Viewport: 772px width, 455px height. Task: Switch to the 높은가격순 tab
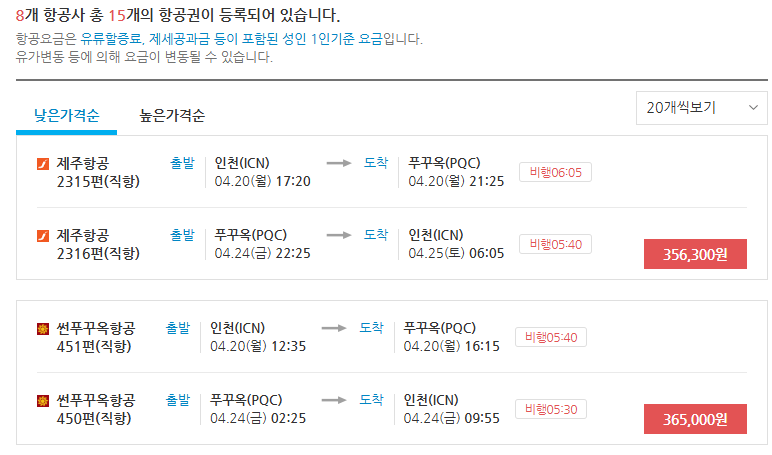click(172, 115)
